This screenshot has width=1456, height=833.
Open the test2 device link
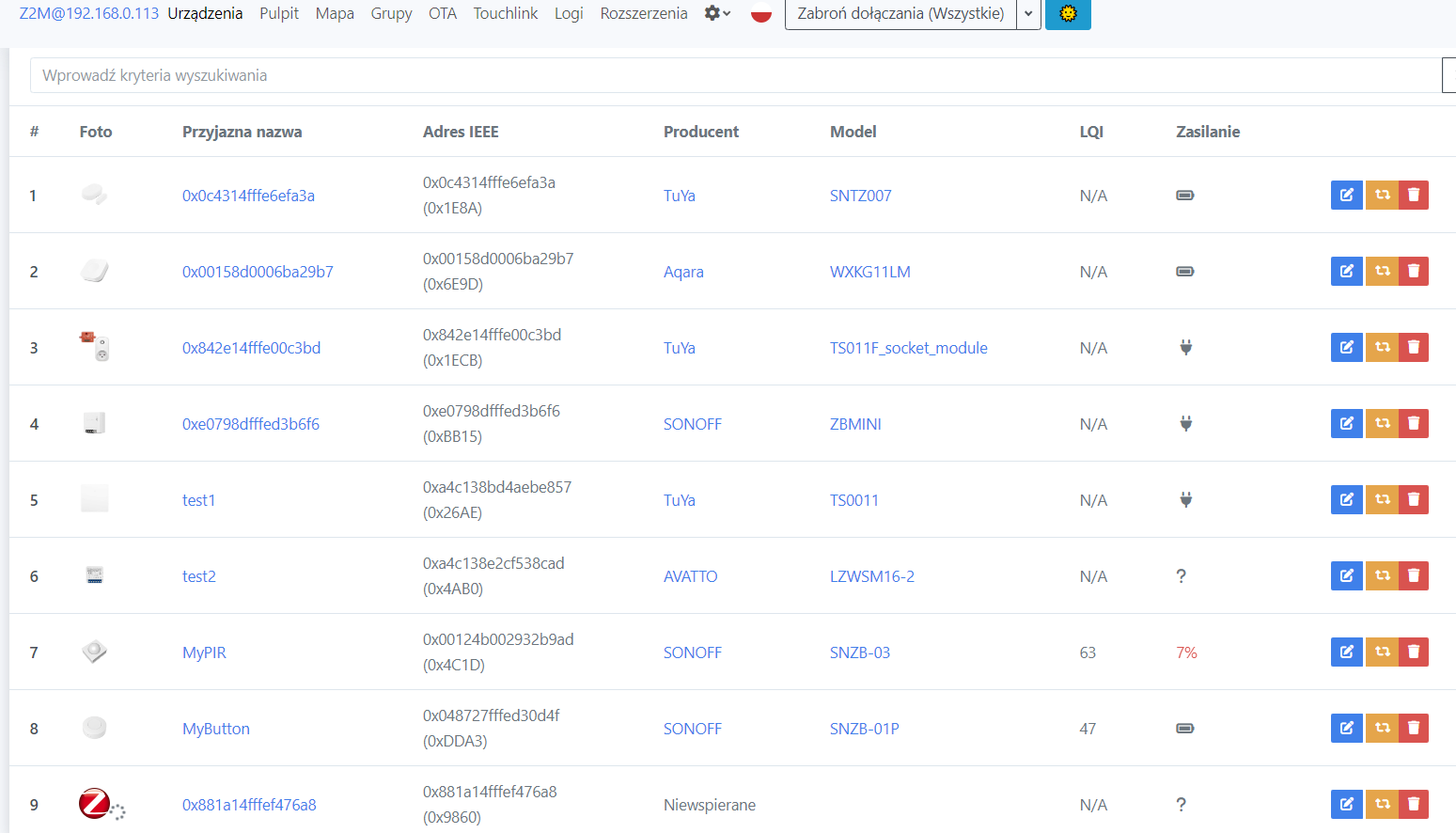pos(199,576)
